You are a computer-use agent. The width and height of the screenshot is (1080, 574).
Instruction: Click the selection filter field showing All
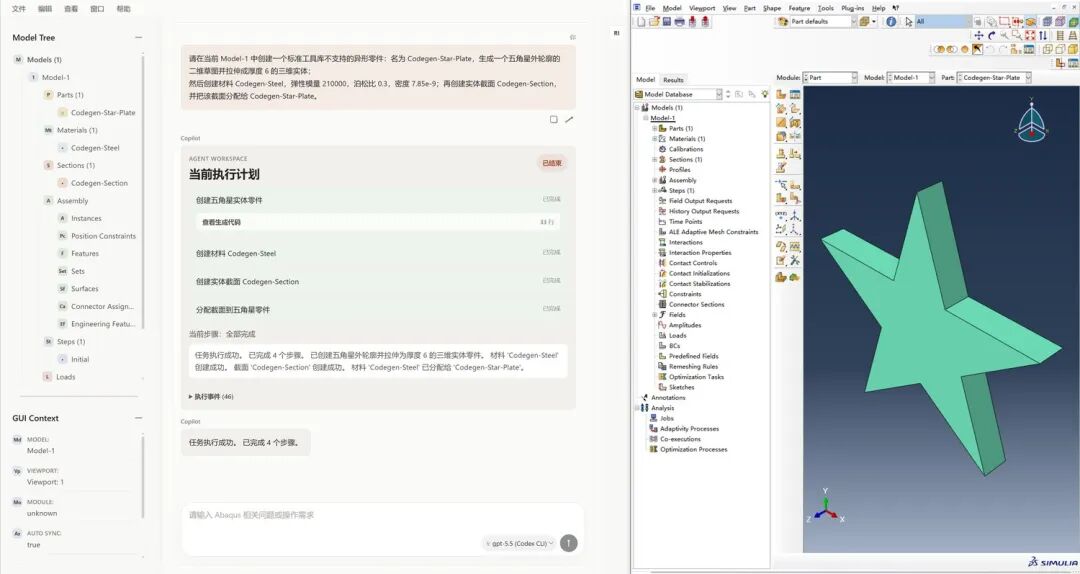tap(943, 21)
